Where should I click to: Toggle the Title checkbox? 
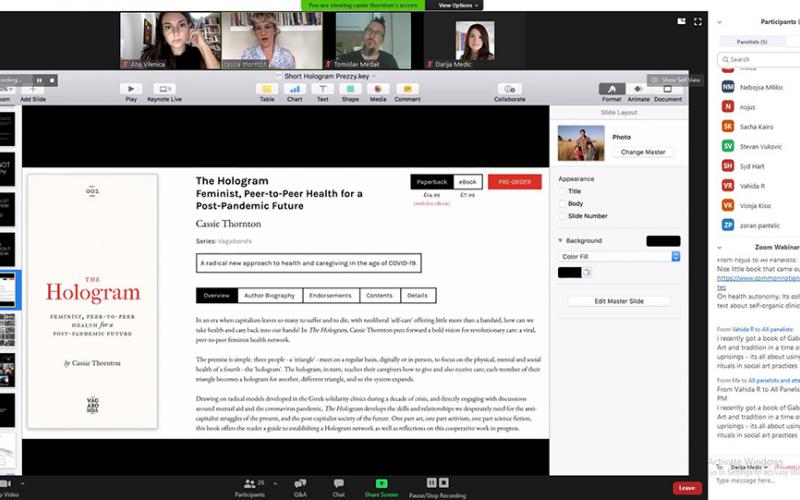pos(562,191)
